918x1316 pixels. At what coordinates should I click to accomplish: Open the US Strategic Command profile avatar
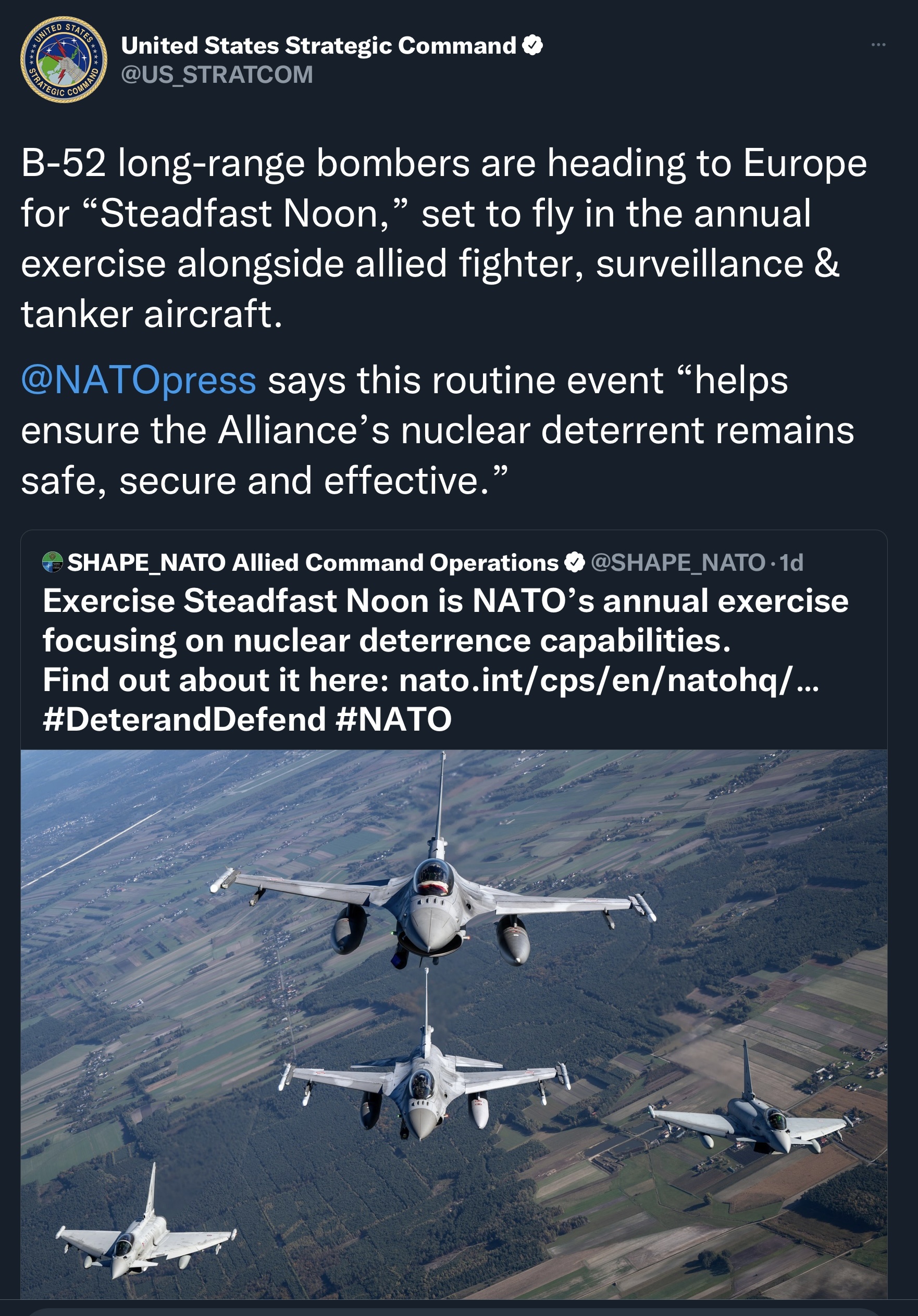64,59
